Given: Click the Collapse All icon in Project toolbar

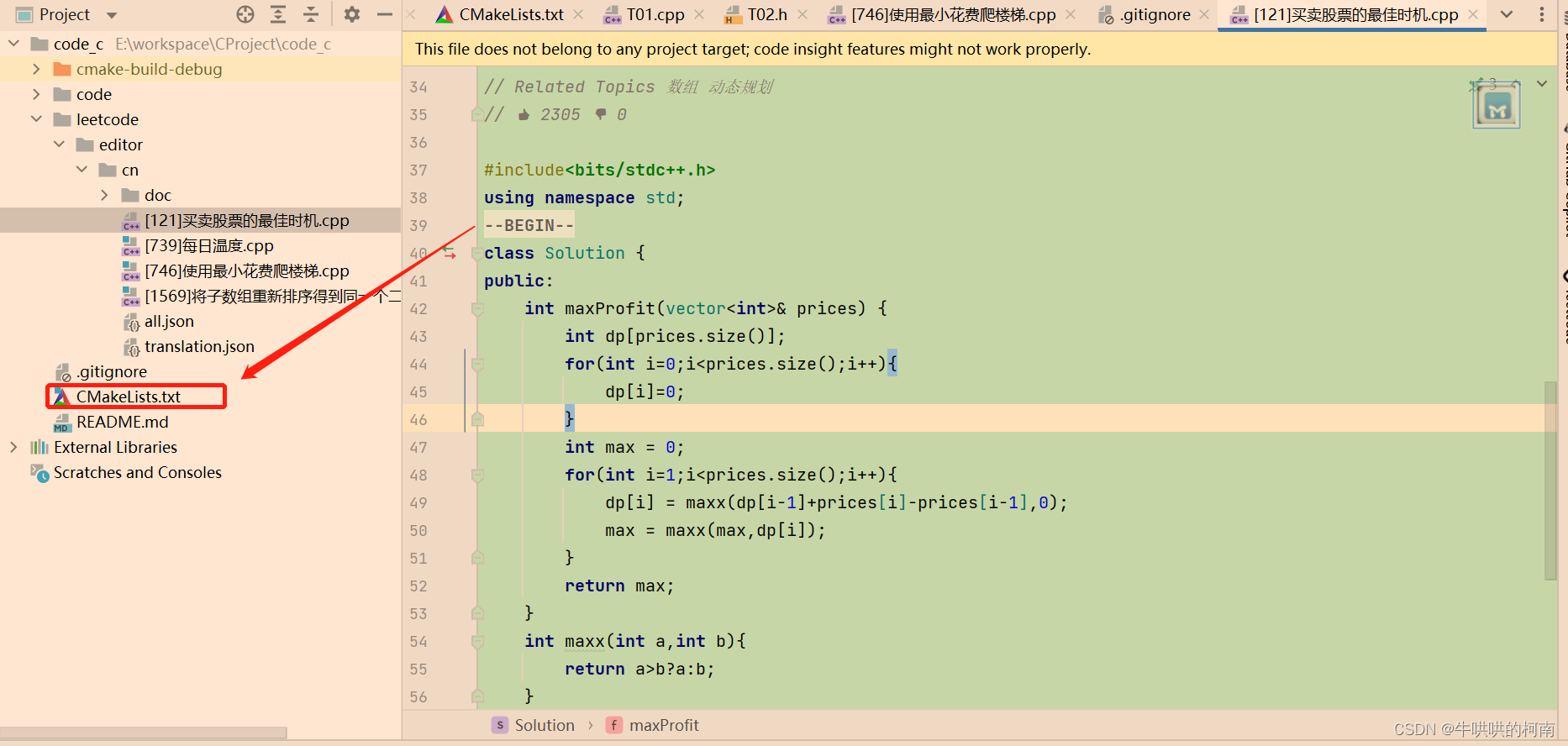Looking at the screenshot, I should coord(311,14).
